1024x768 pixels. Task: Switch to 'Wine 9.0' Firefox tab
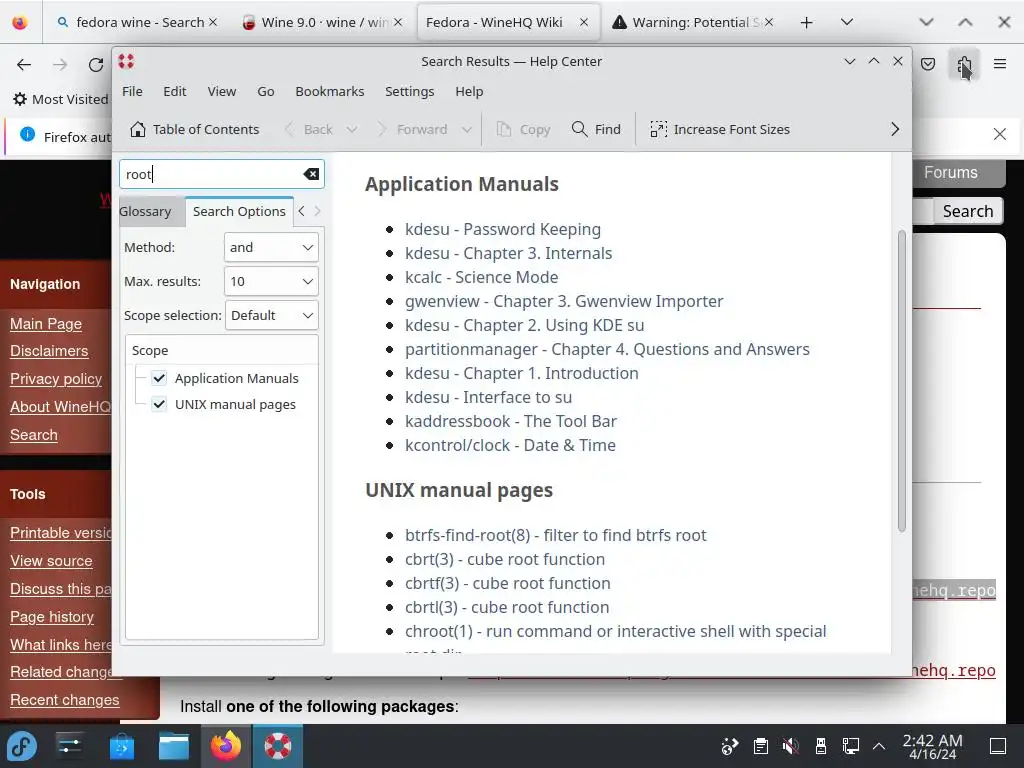pyautogui.click(x=323, y=22)
